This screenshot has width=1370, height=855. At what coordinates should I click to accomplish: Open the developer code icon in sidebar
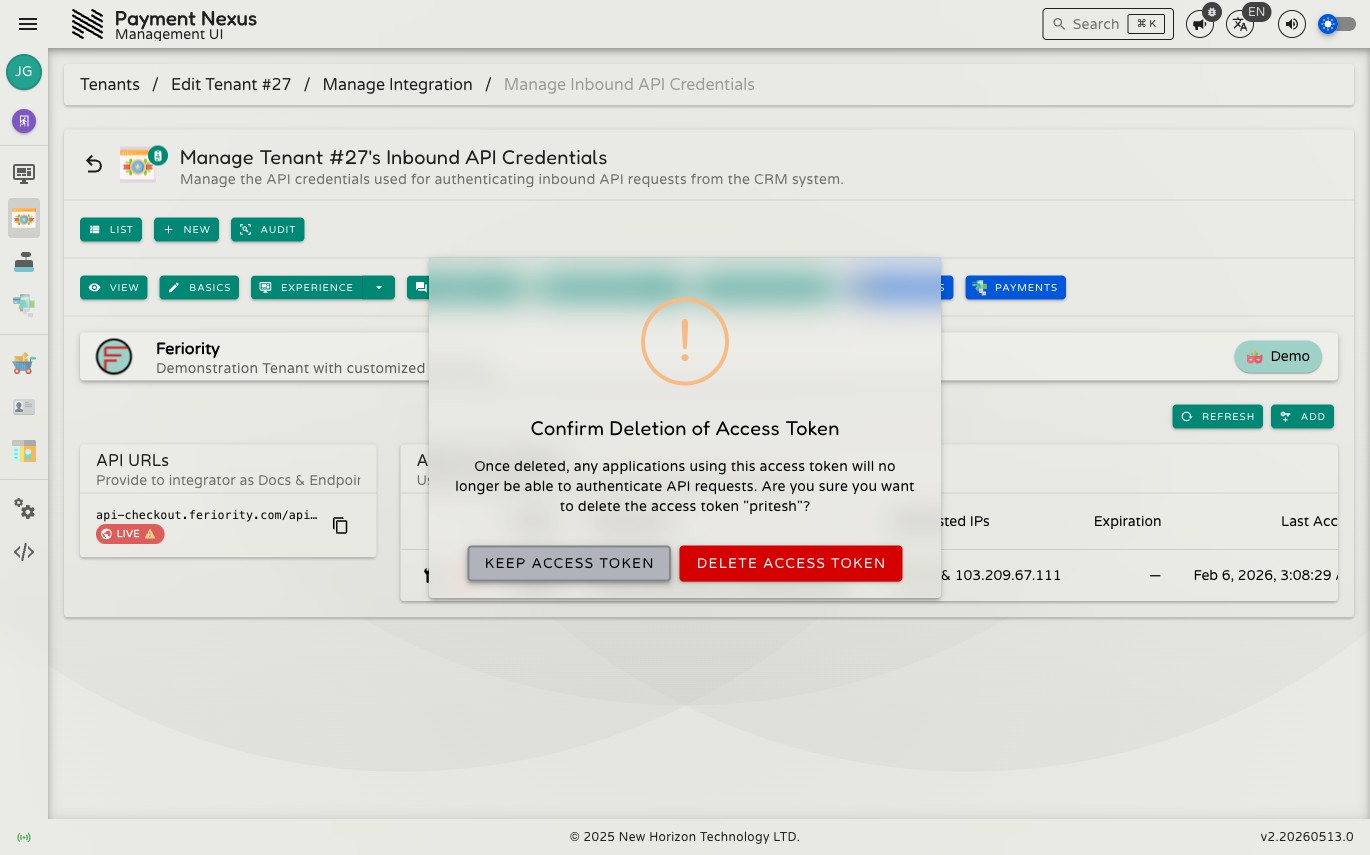[24, 552]
